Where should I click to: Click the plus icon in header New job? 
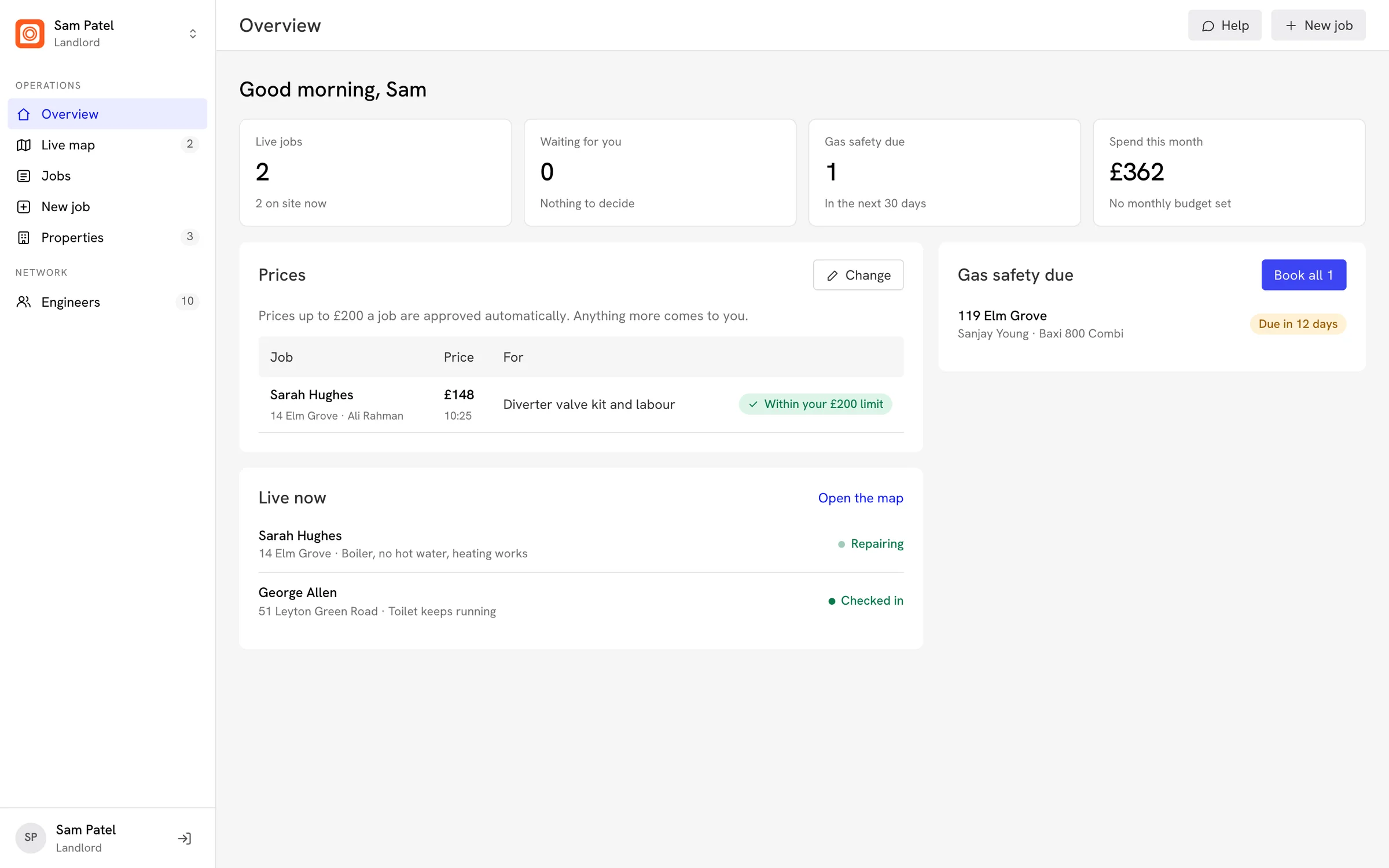coord(1291,25)
